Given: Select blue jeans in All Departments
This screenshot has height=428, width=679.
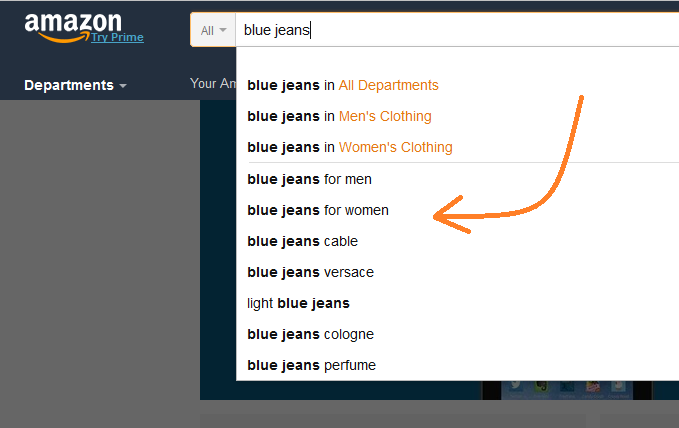Looking at the screenshot, I should tap(343, 85).
